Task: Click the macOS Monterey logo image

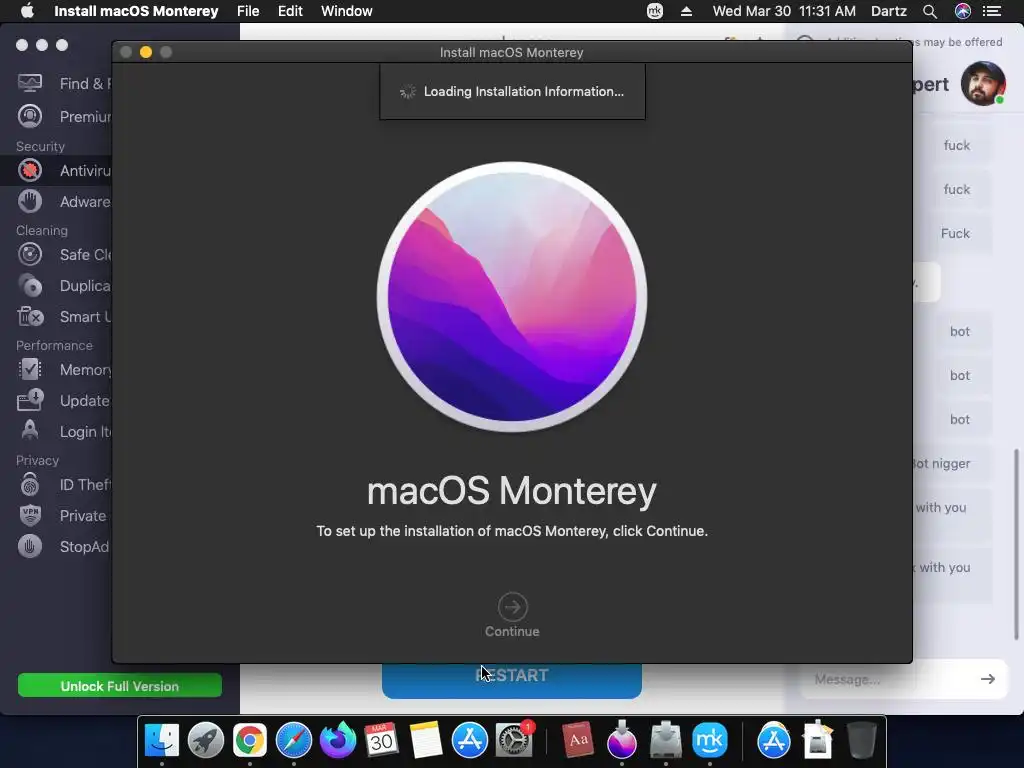Action: [x=512, y=296]
